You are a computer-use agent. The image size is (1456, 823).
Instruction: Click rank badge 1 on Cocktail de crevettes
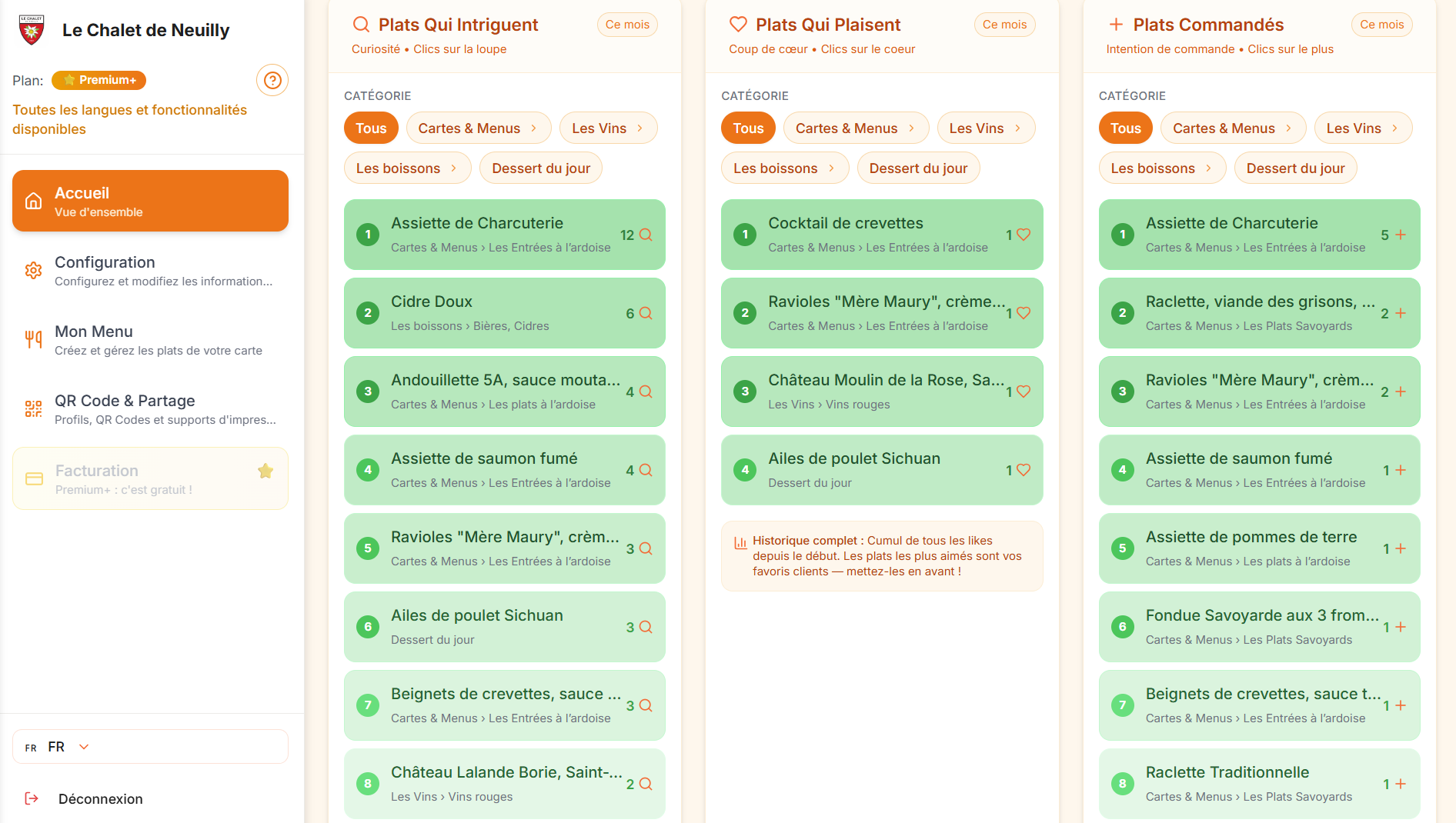click(745, 235)
